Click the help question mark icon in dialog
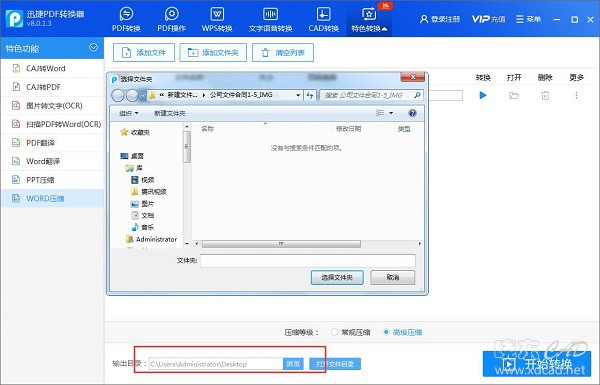 (412, 113)
